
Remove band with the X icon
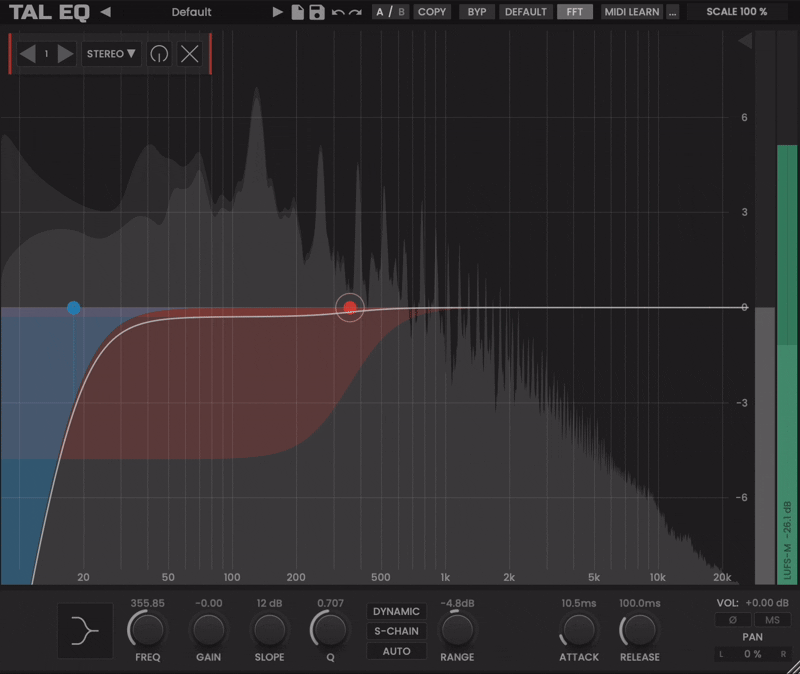tap(189, 54)
